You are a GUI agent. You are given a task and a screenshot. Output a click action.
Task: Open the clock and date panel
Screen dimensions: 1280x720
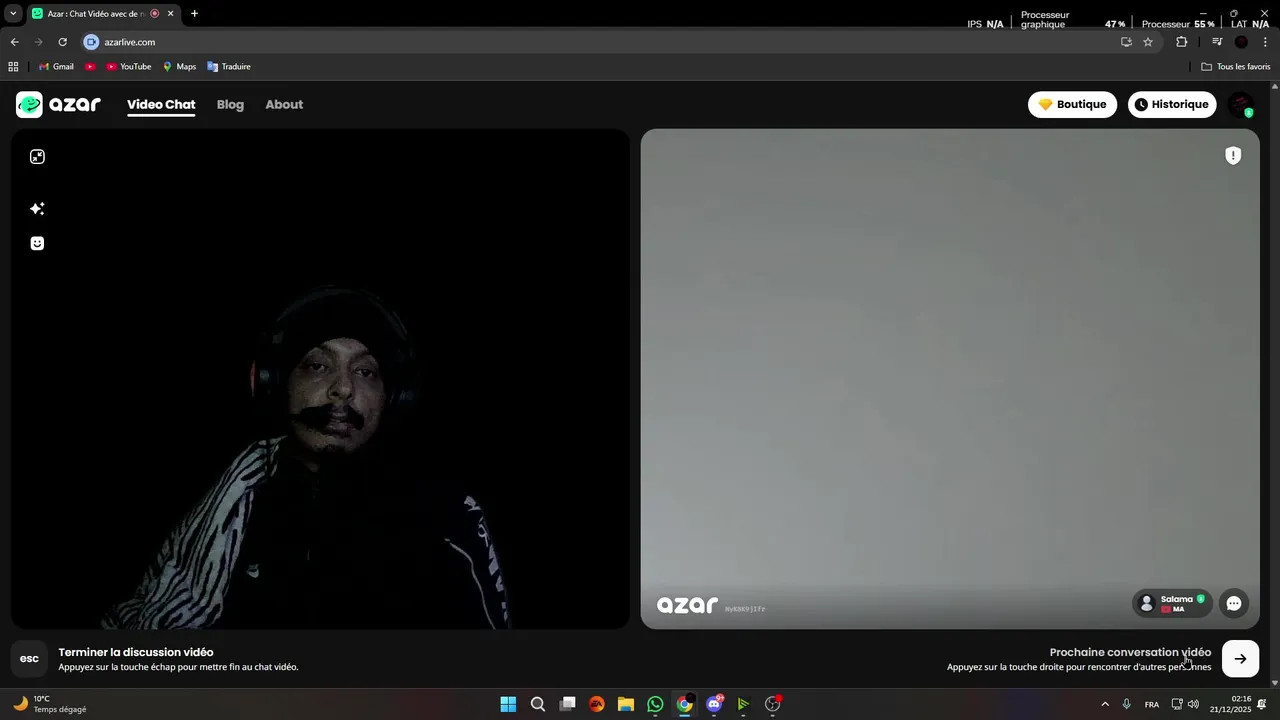[x=1231, y=704]
